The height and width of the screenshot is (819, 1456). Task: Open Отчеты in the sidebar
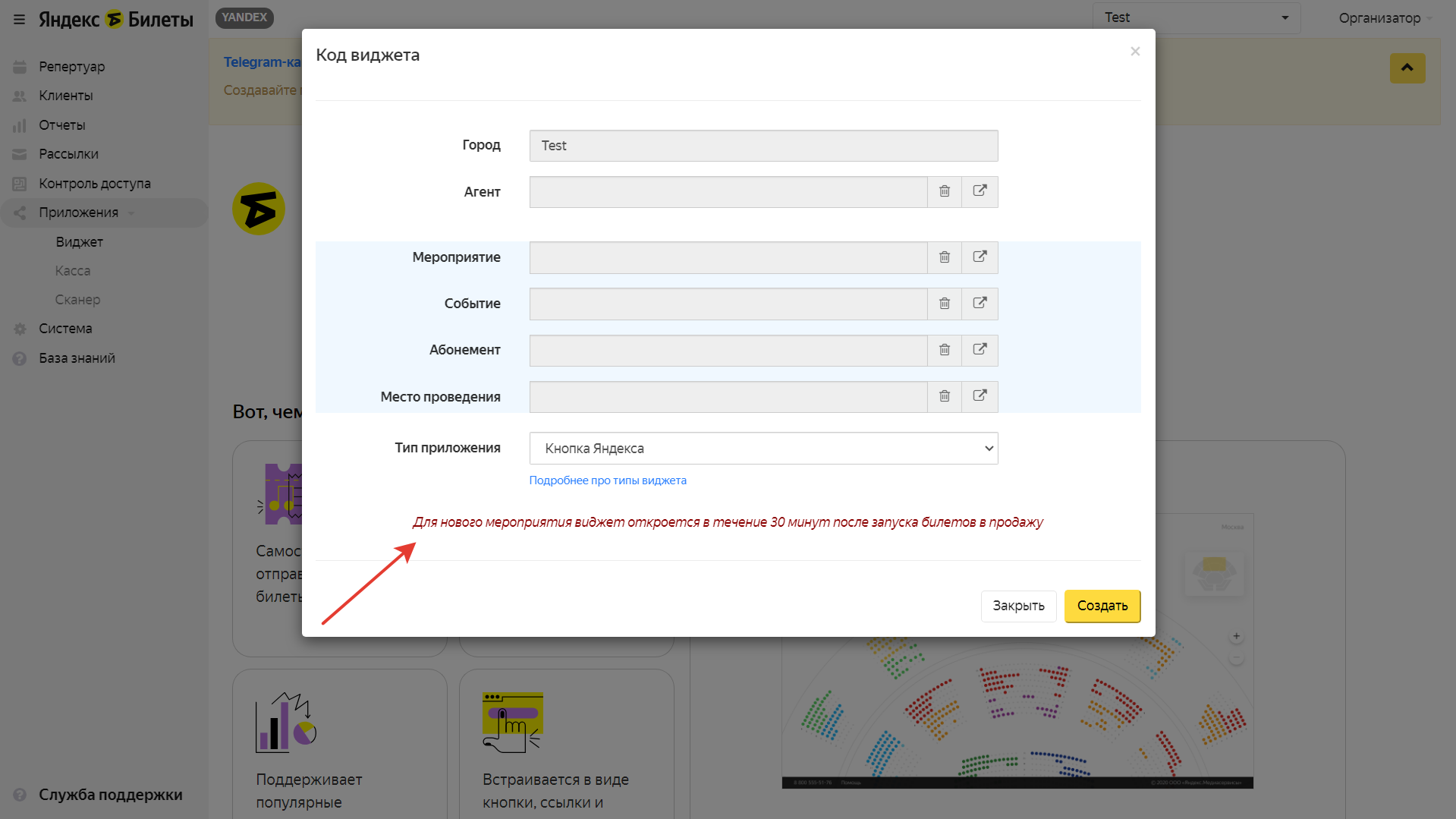pos(62,125)
